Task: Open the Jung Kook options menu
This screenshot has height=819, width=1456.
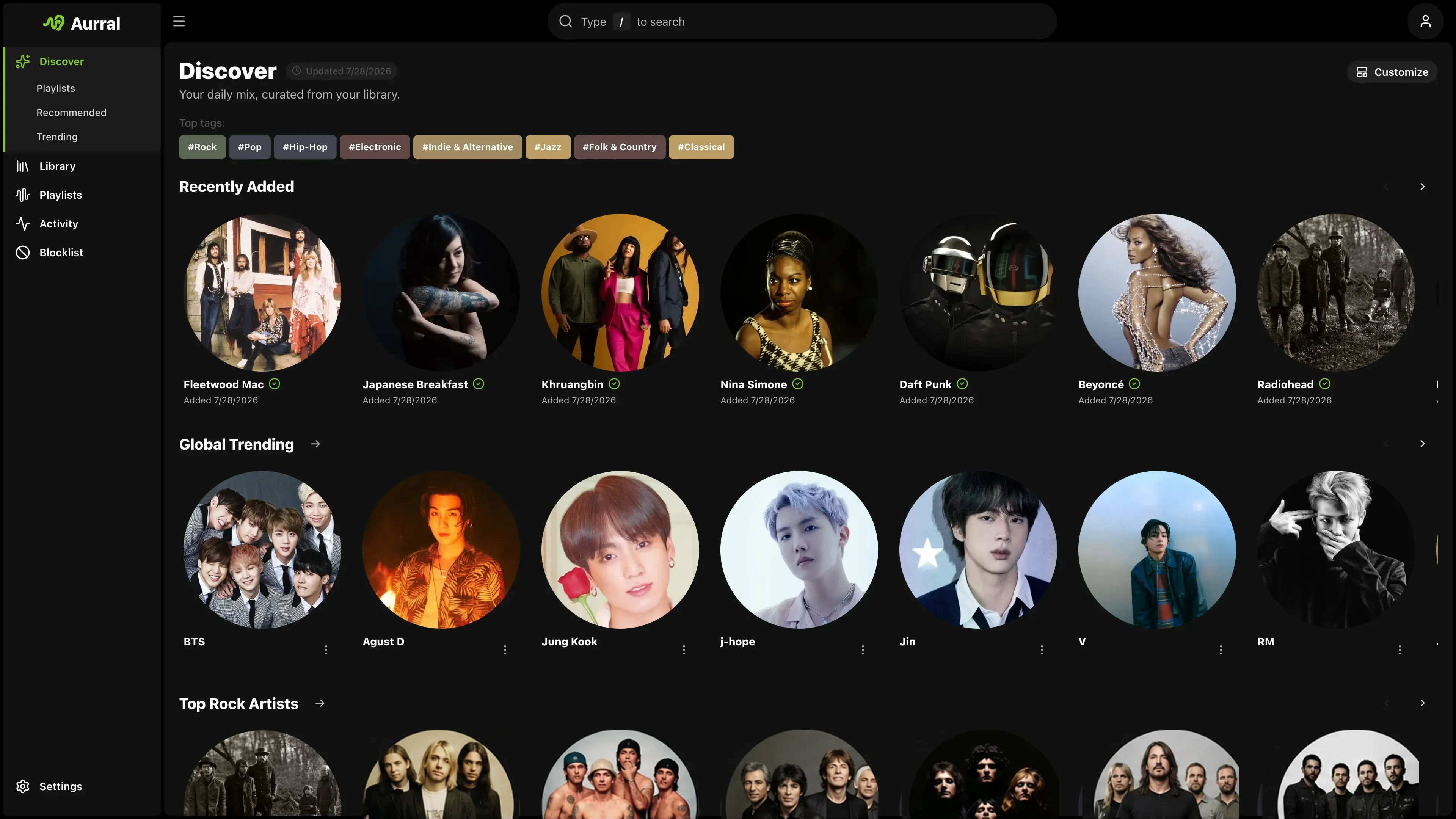Action: (684, 650)
